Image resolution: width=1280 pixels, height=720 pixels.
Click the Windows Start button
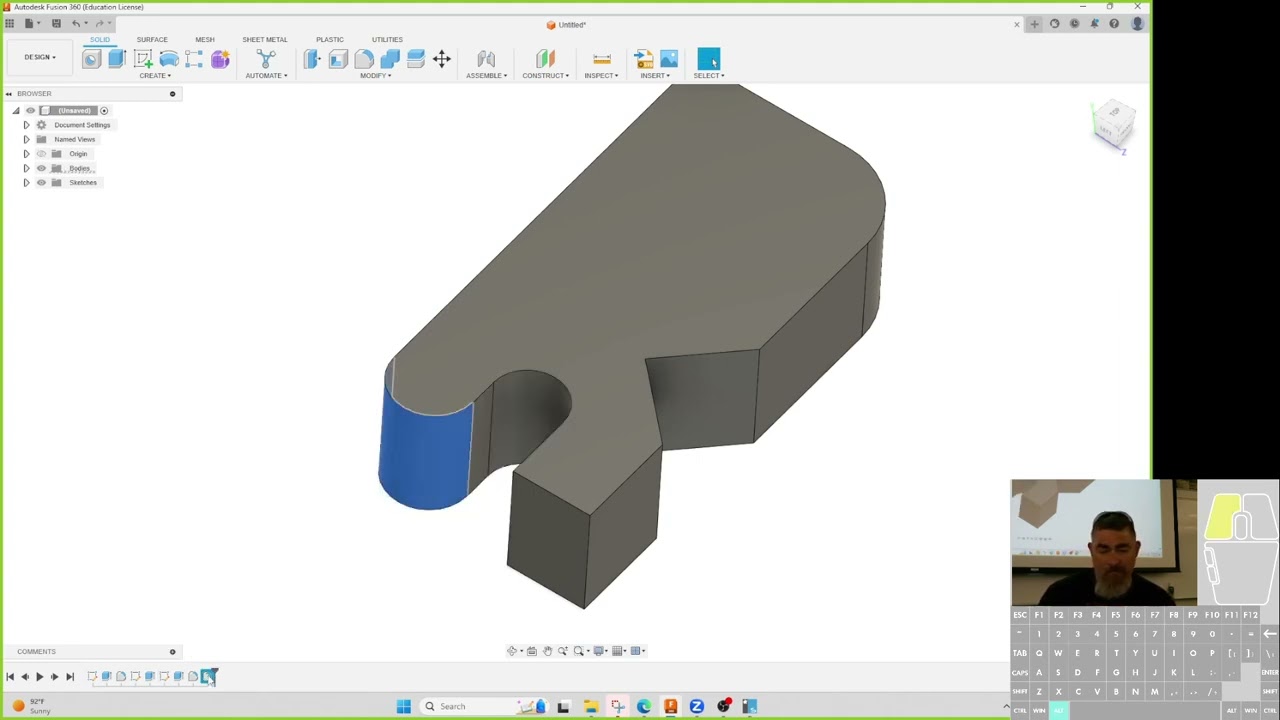pos(403,707)
